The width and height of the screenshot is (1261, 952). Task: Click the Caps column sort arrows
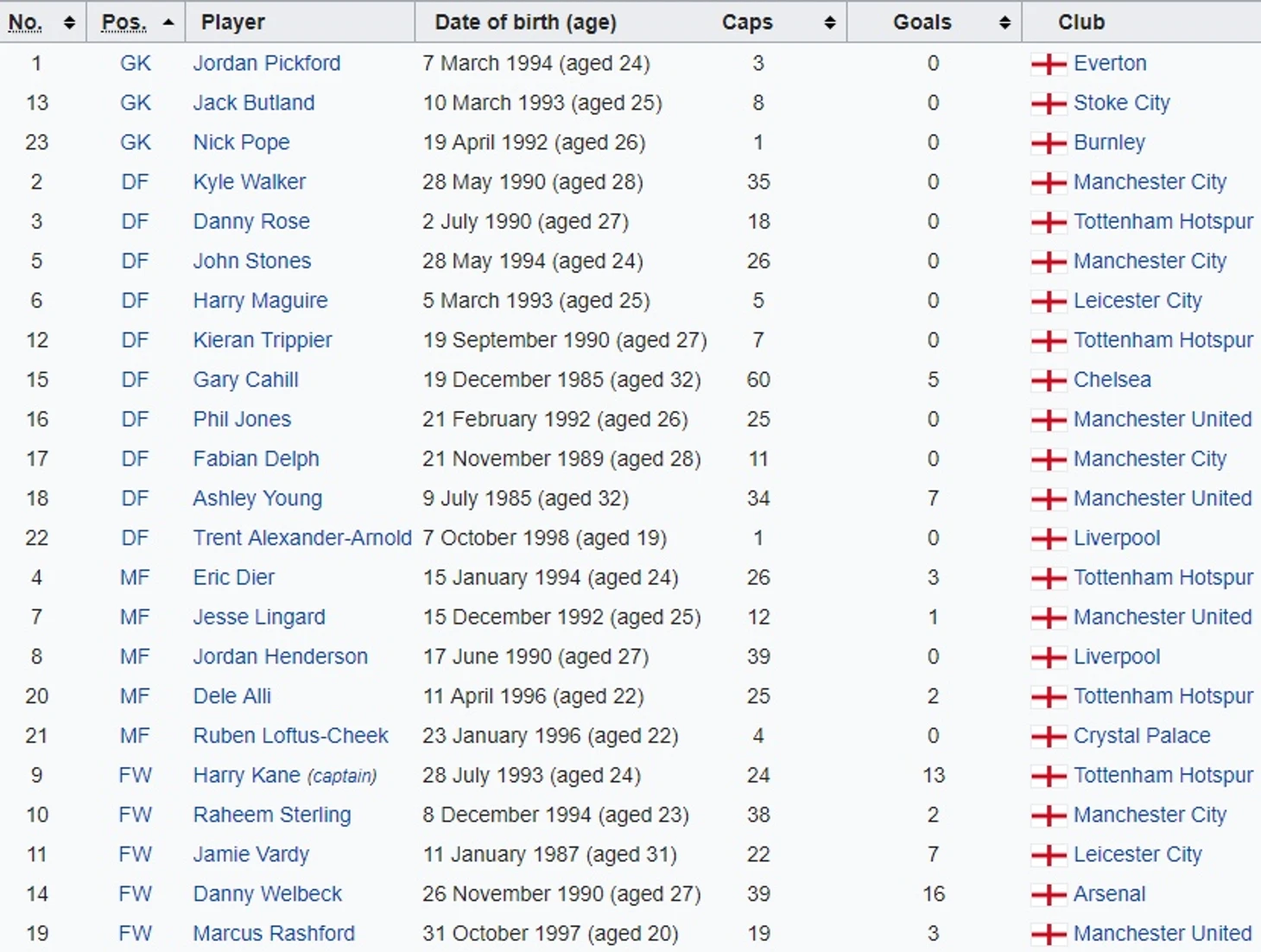coord(830,22)
